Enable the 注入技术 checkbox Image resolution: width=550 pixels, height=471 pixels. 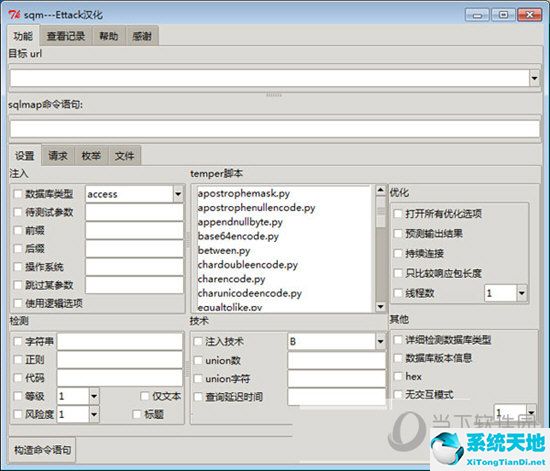pos(198,341)
